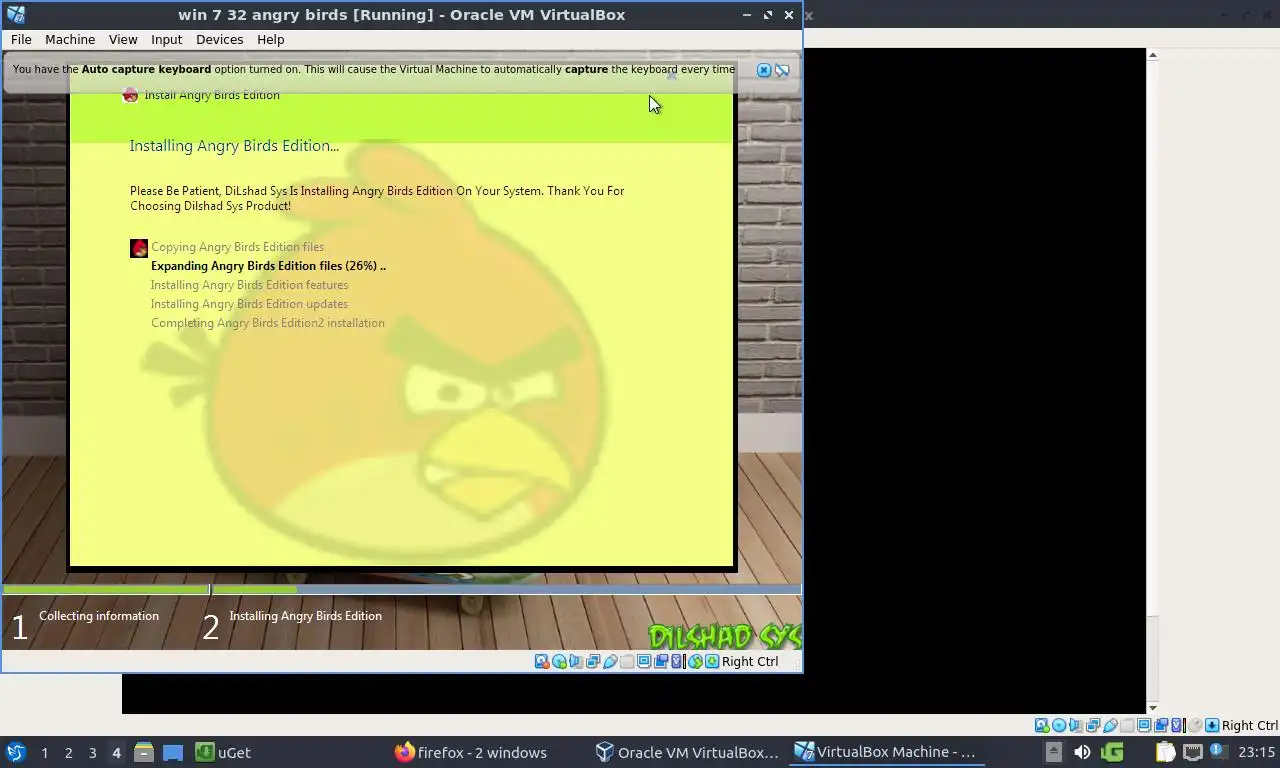Click audio indicator in the background VM window
Viewport: 1280px width, 768px height.
[x=1076, y=726]
